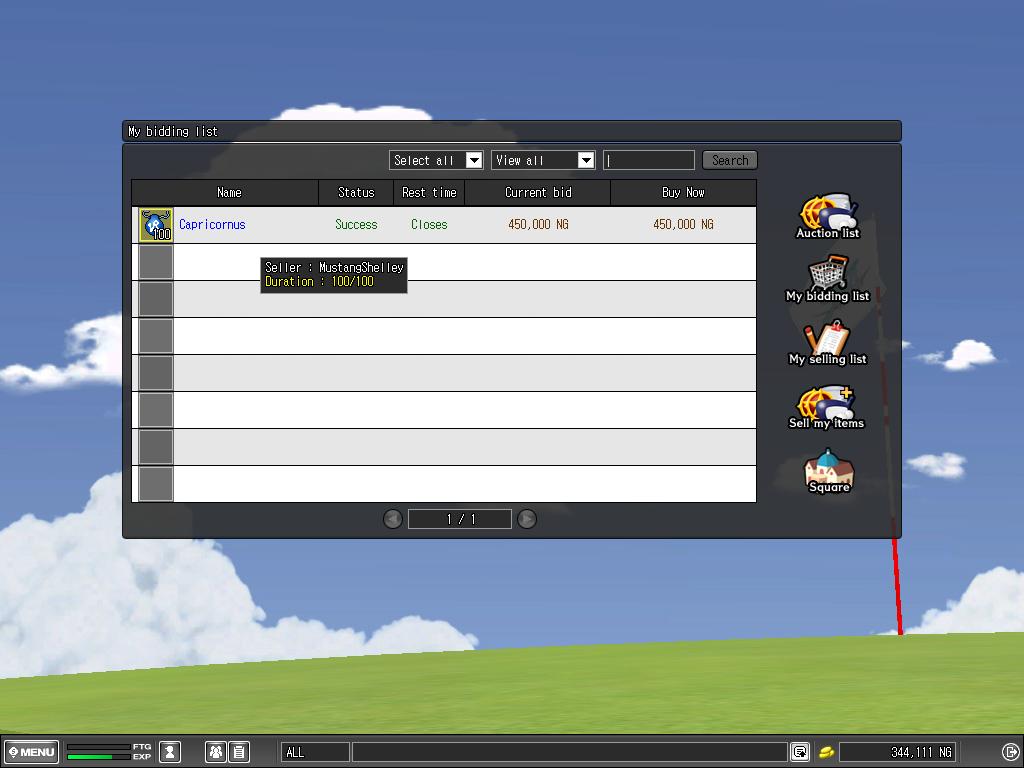The image size is (1024, 768).
Task: Click the Capricornus item name link
Action: coord(212,225)
